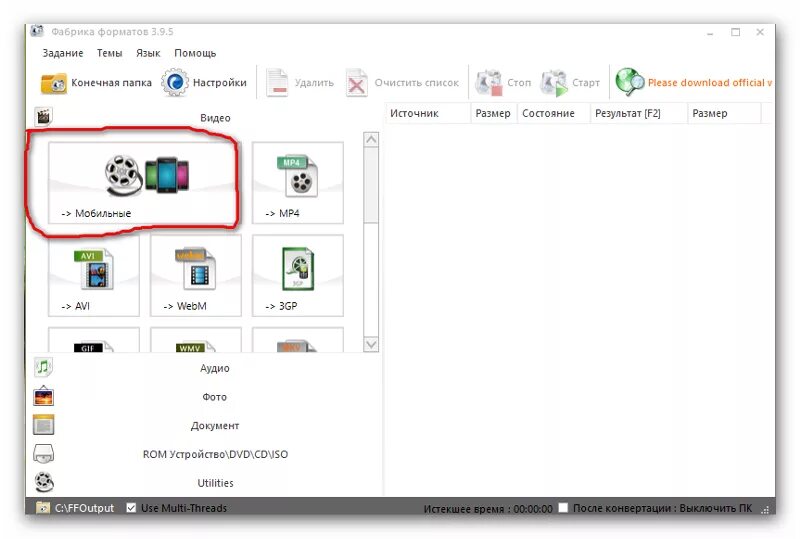Click the globe icon near download link

629,82
